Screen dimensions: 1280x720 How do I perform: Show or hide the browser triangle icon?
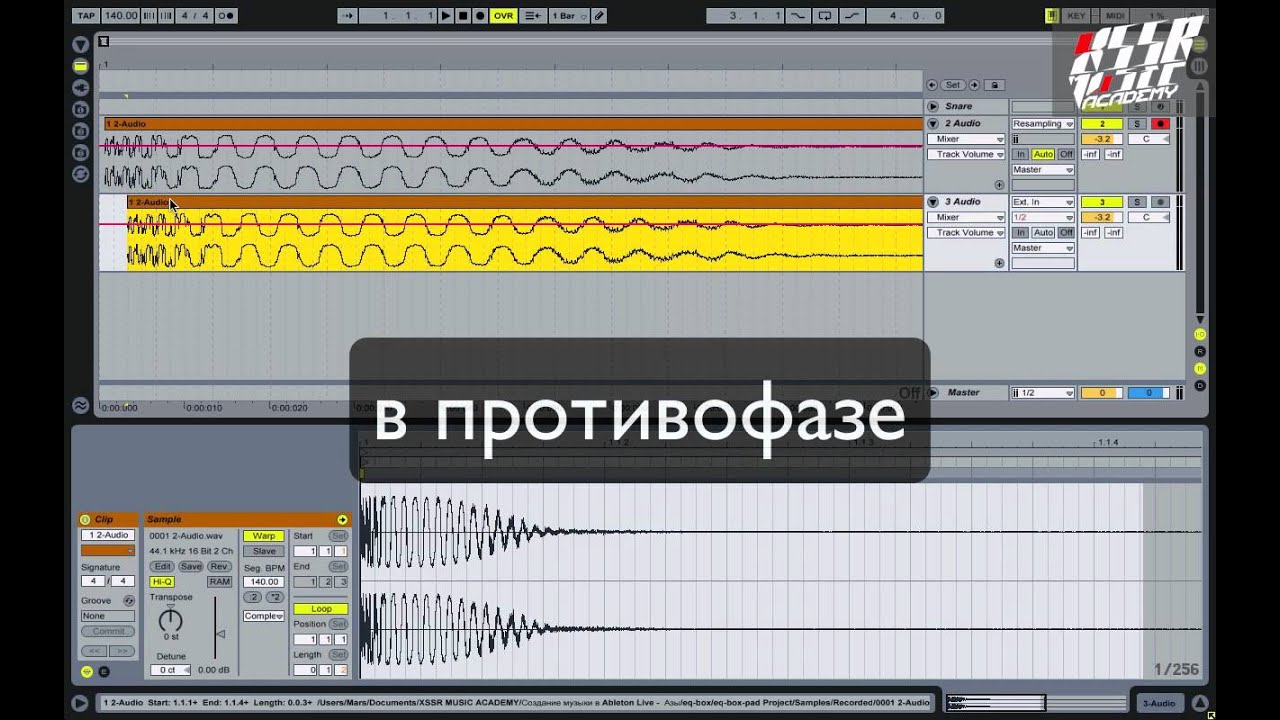(80, 45)
